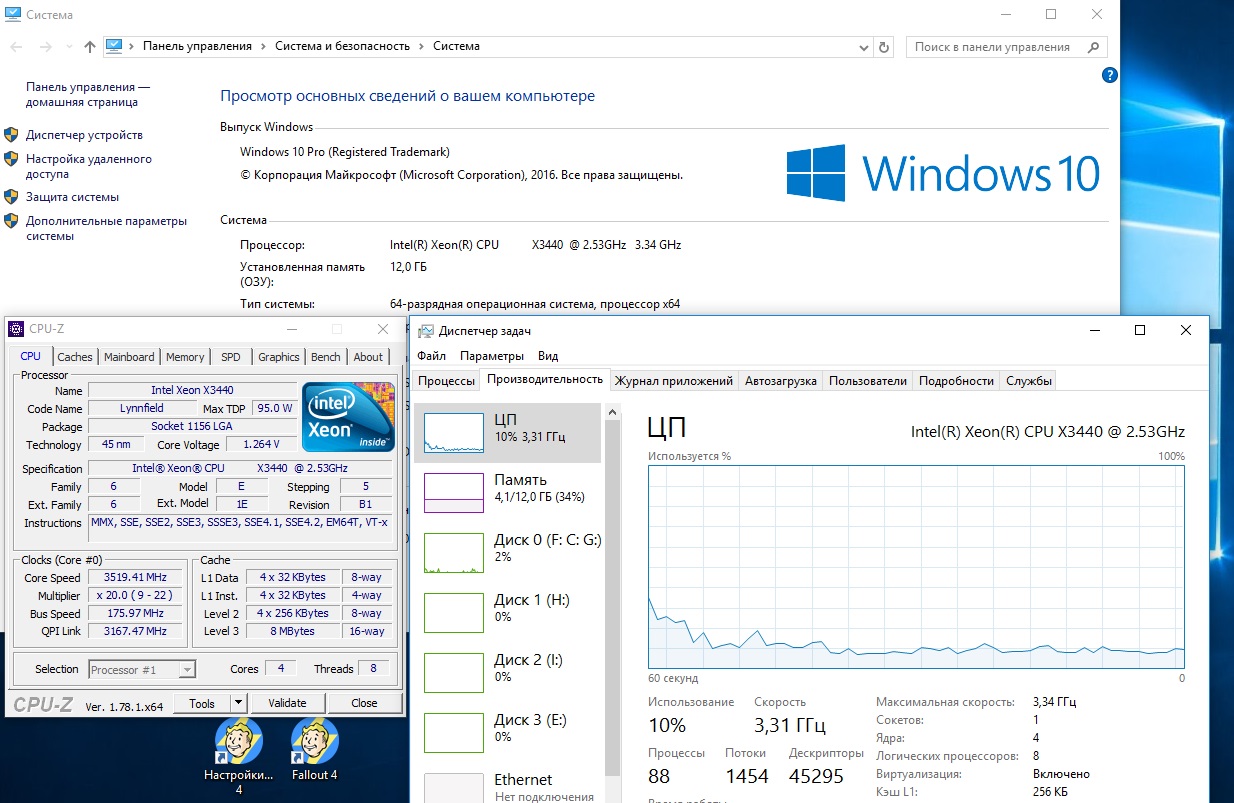Expand chevron after Система и безопасность

point(422,46)
